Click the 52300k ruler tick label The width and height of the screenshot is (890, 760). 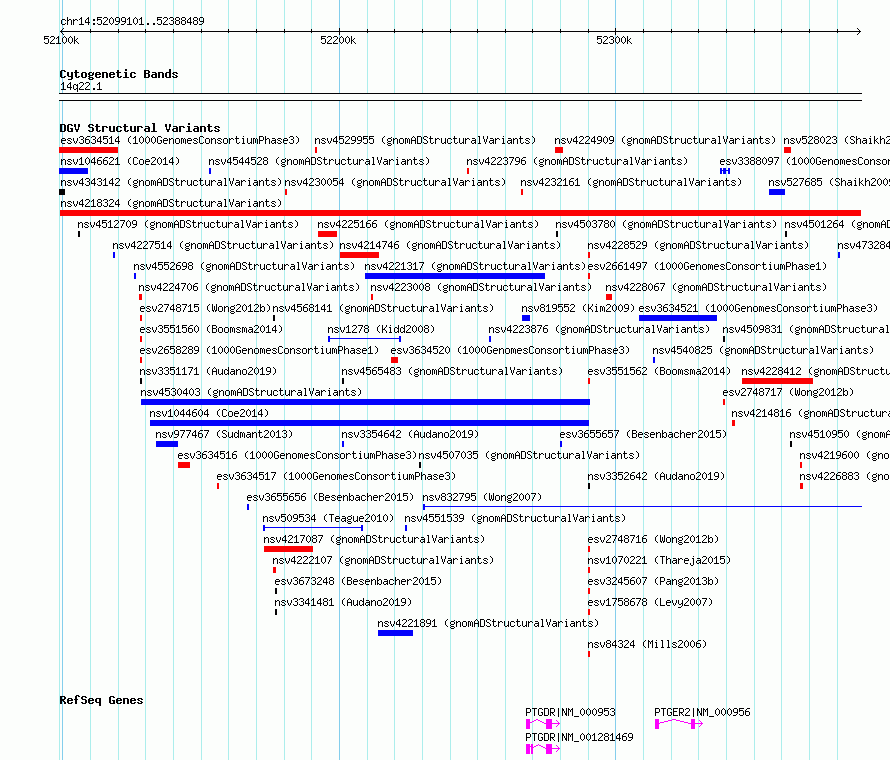(614, 40)
